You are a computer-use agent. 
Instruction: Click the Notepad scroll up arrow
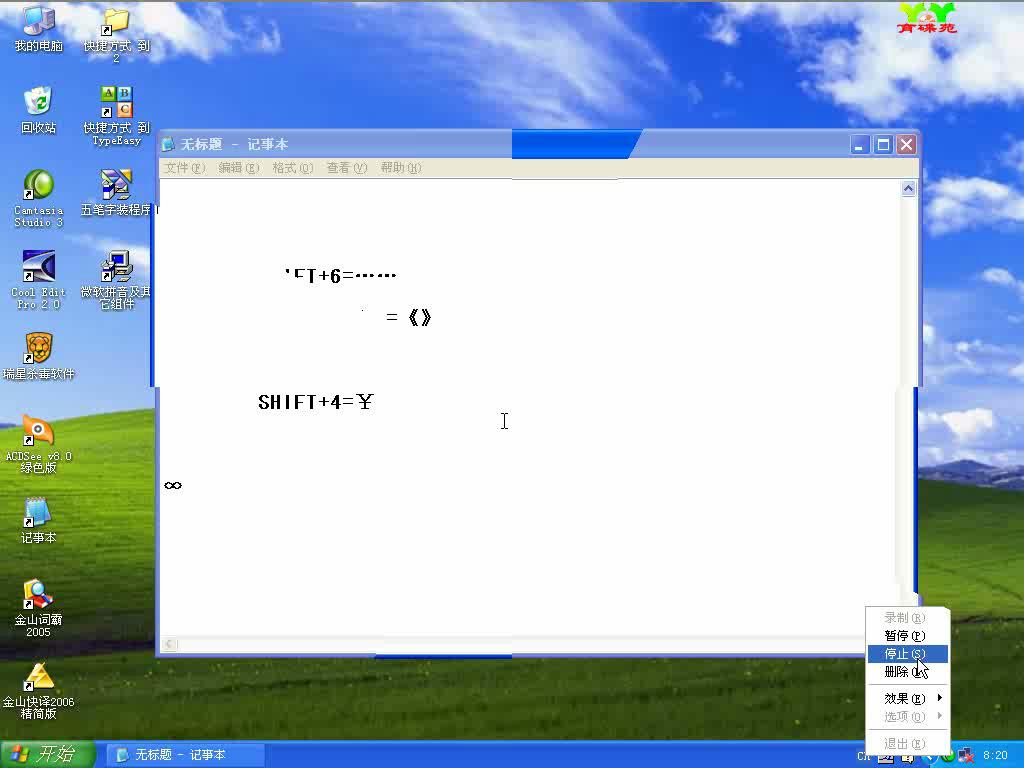click(x=908, y=189)
